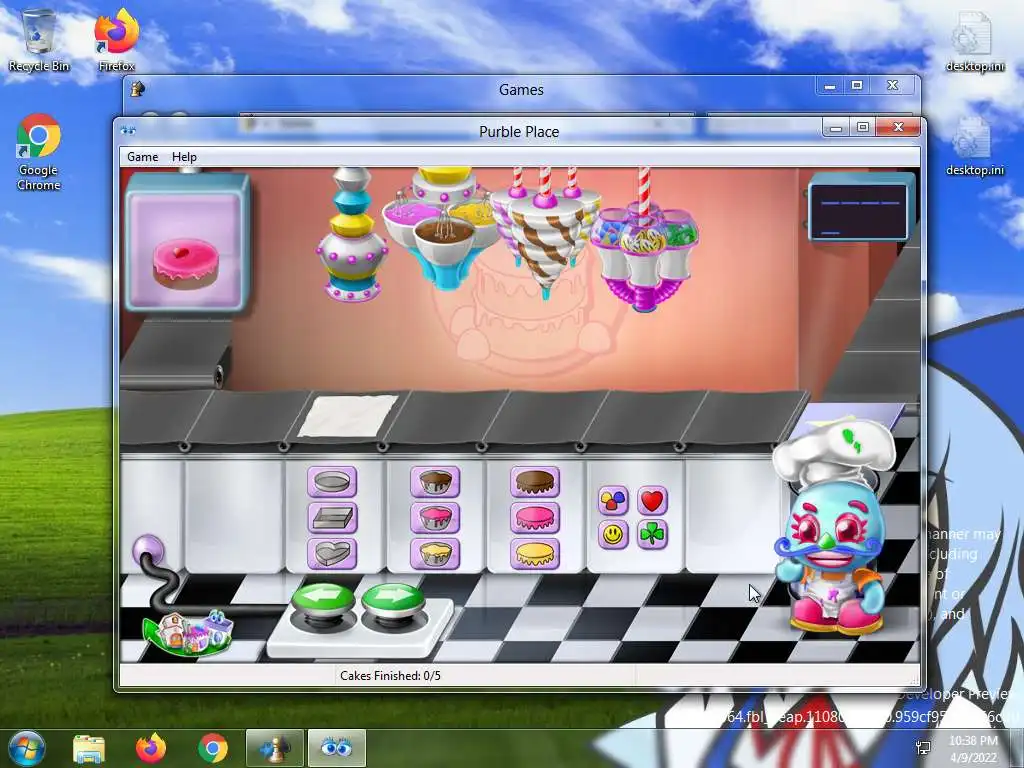Image resolution: width=1024 pixels, height=768 pixels.
Task: Click the cake pan dispenser machine
Action: coord(351,235)
